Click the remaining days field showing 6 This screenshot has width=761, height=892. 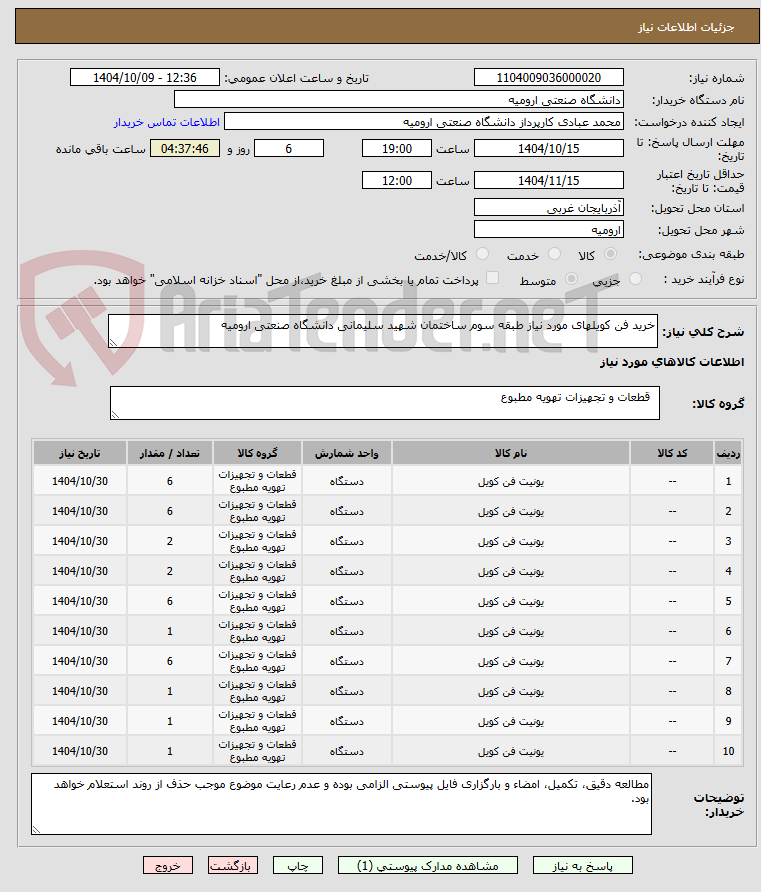288,149
